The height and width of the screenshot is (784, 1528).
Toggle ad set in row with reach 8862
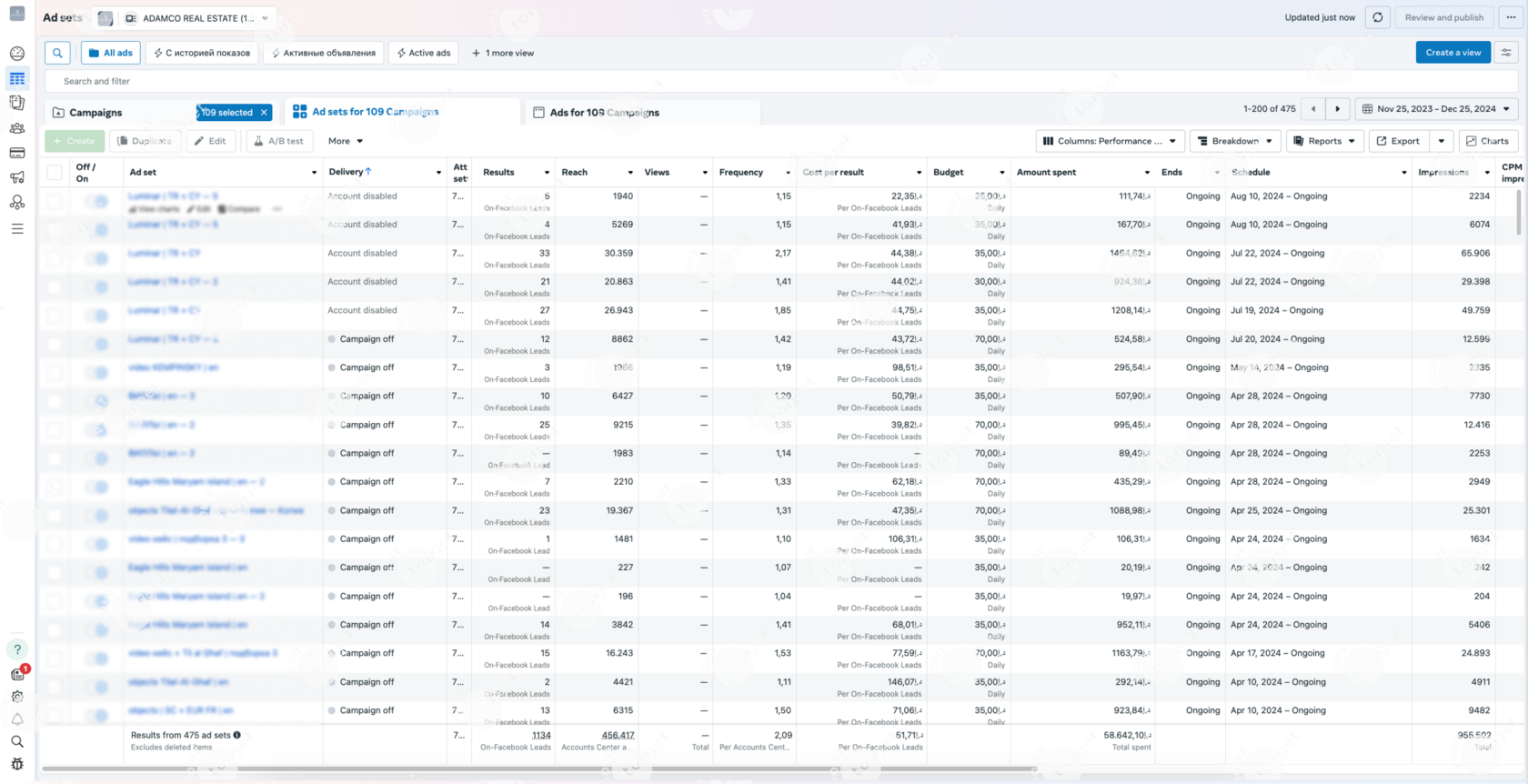click(95, 344)
